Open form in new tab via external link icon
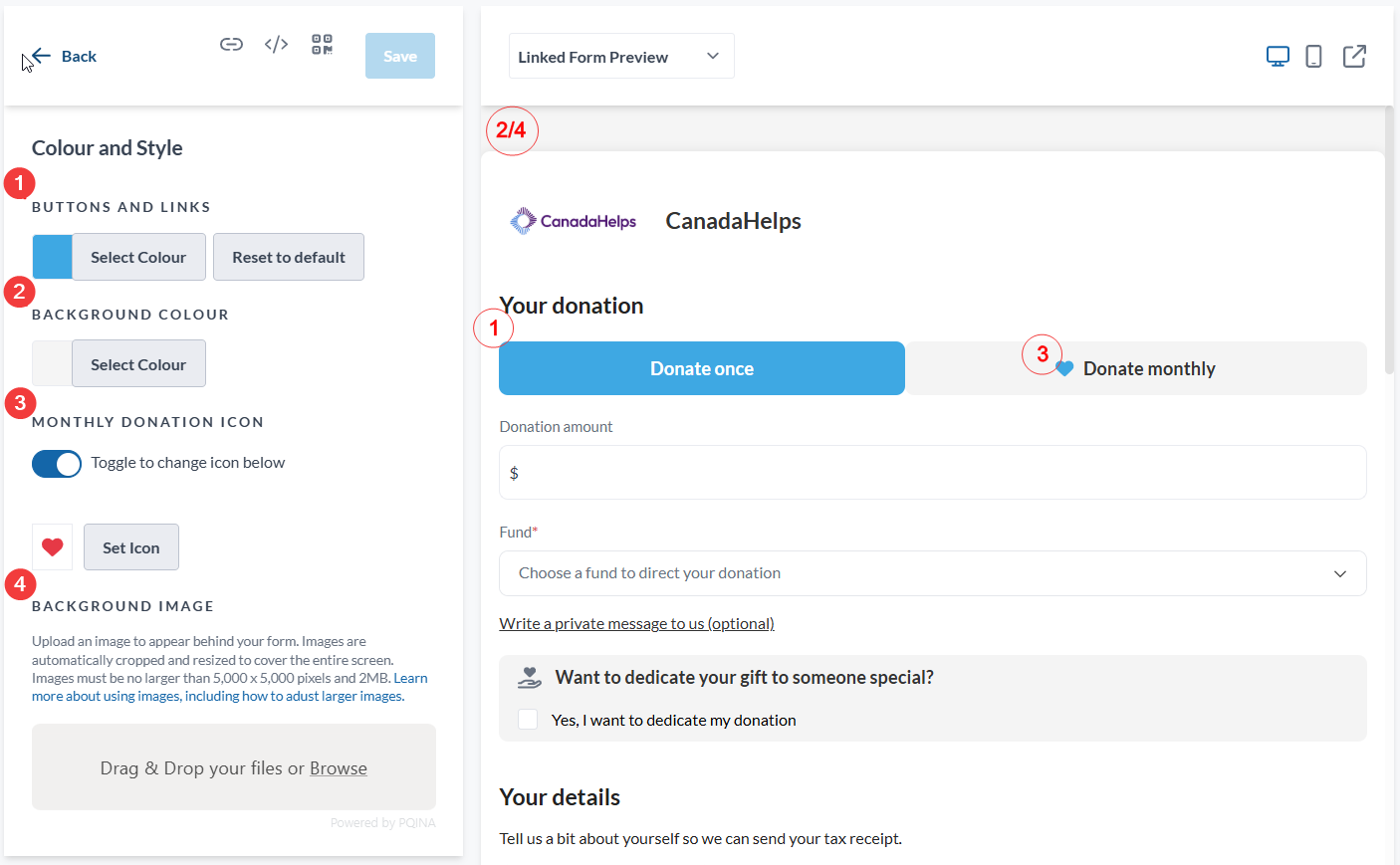Screen dimensions: 1400x865 point(1354,56)
